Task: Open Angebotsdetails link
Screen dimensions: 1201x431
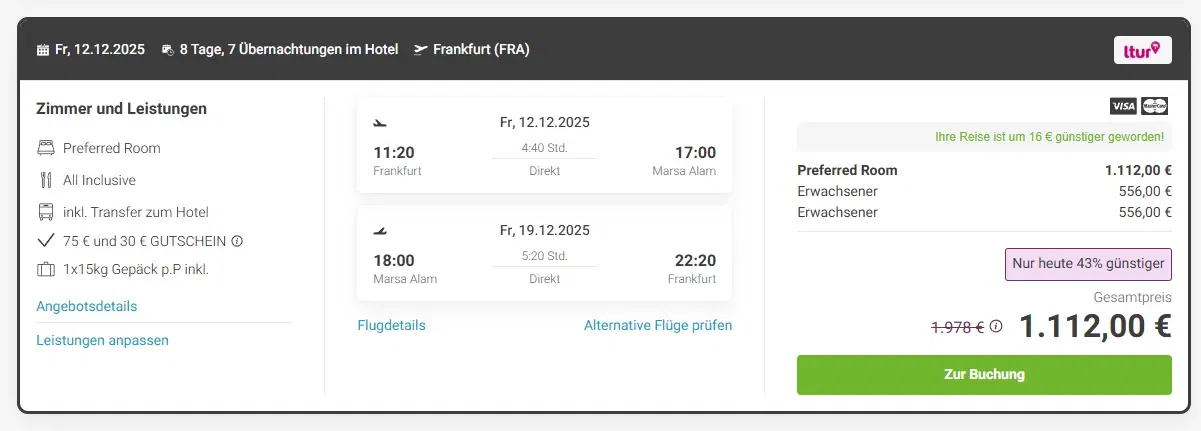Action: 87,306
